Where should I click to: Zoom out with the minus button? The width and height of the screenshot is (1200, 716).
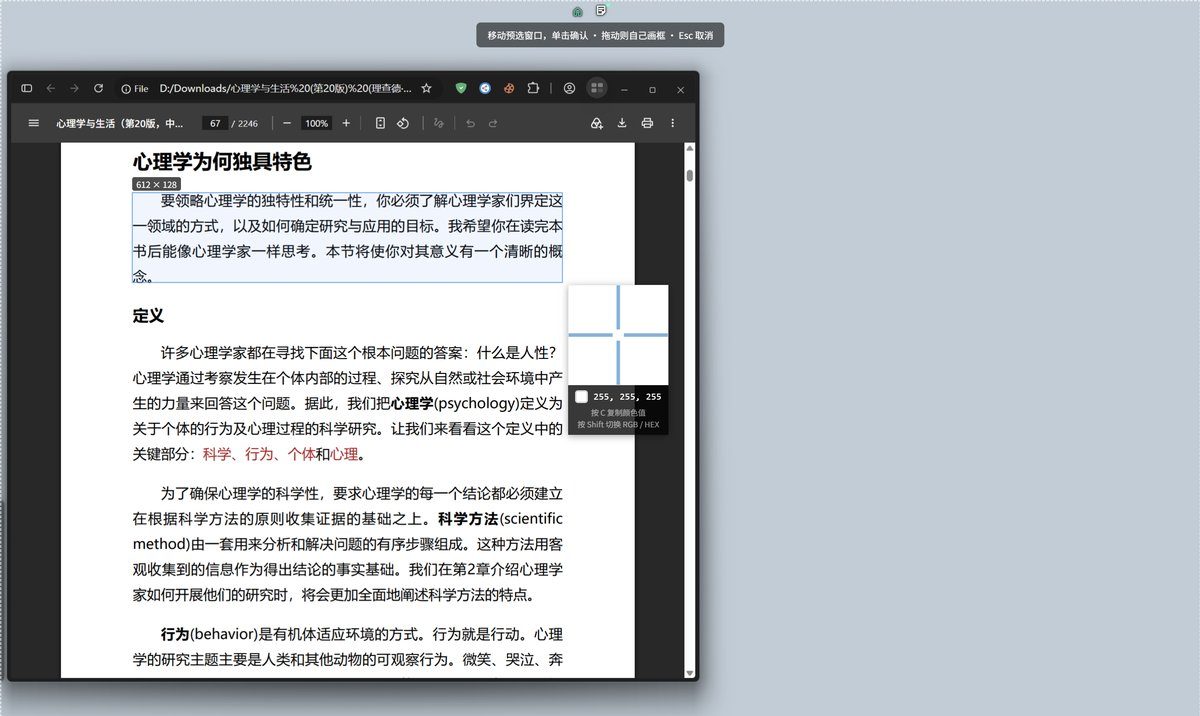pyautogui.click(x=287, y=123)
